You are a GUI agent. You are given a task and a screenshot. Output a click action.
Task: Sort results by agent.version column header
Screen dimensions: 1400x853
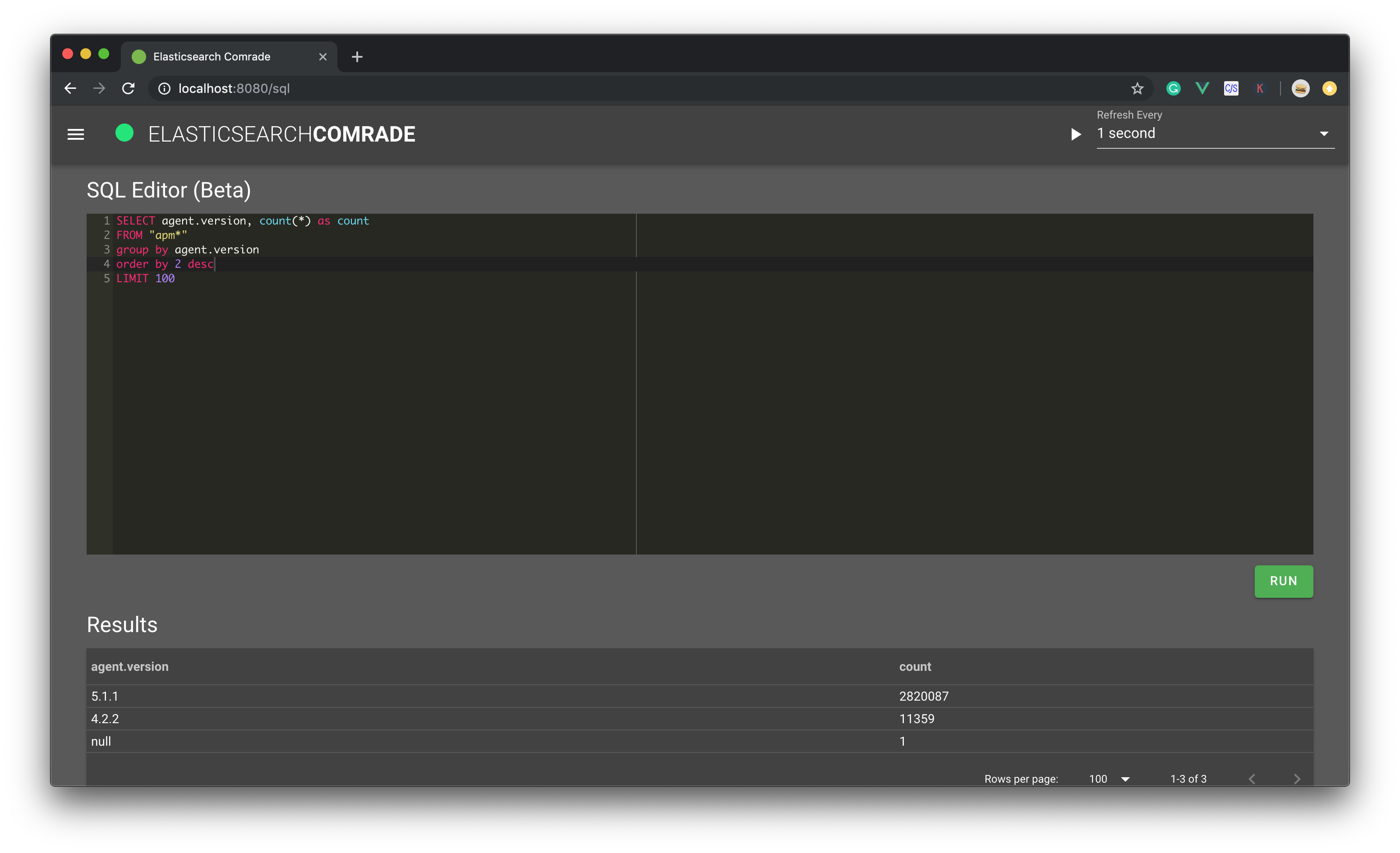[x=130, y=667]
